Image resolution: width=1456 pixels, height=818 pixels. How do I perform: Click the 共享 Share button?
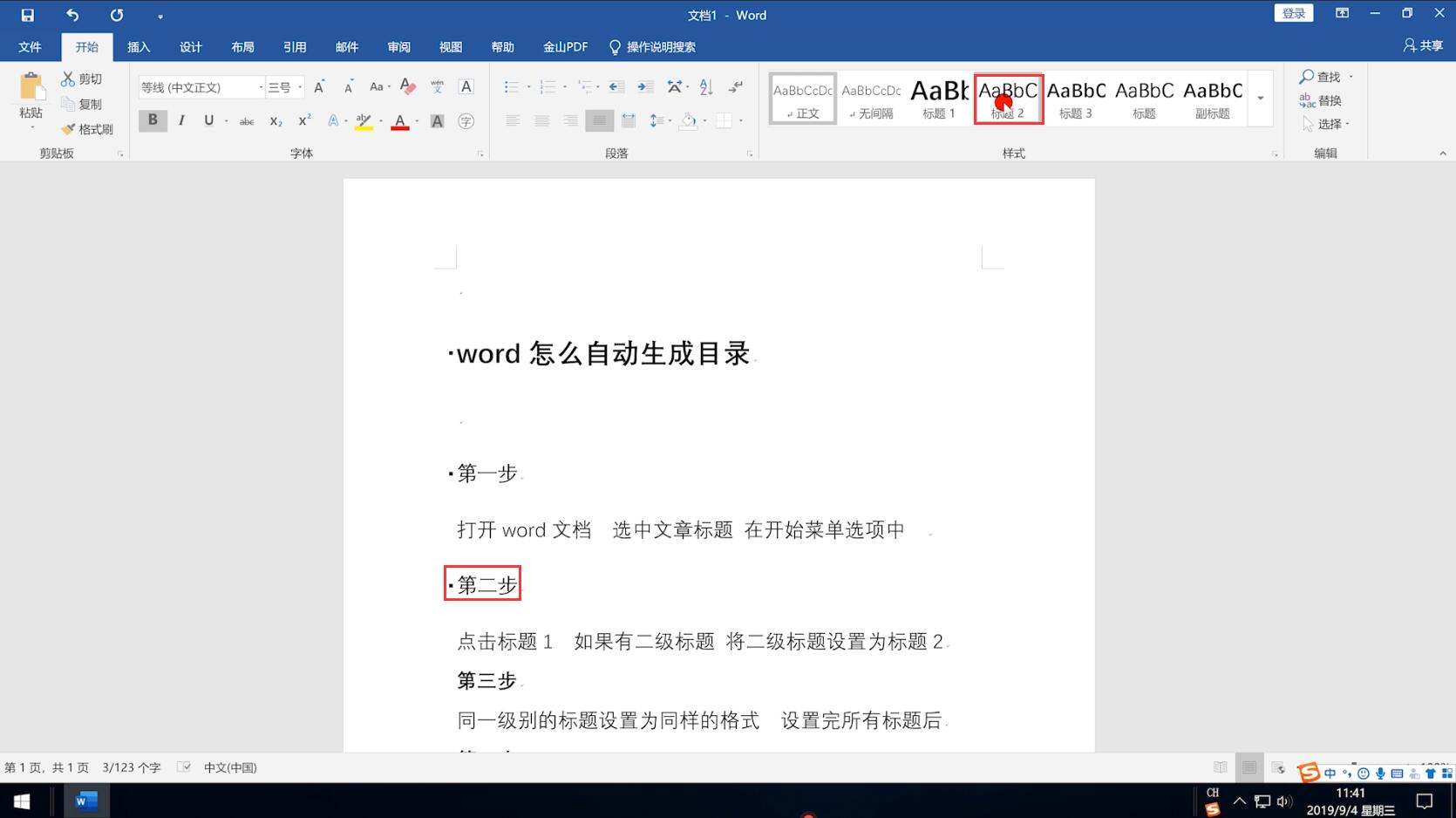(1423, 45)
